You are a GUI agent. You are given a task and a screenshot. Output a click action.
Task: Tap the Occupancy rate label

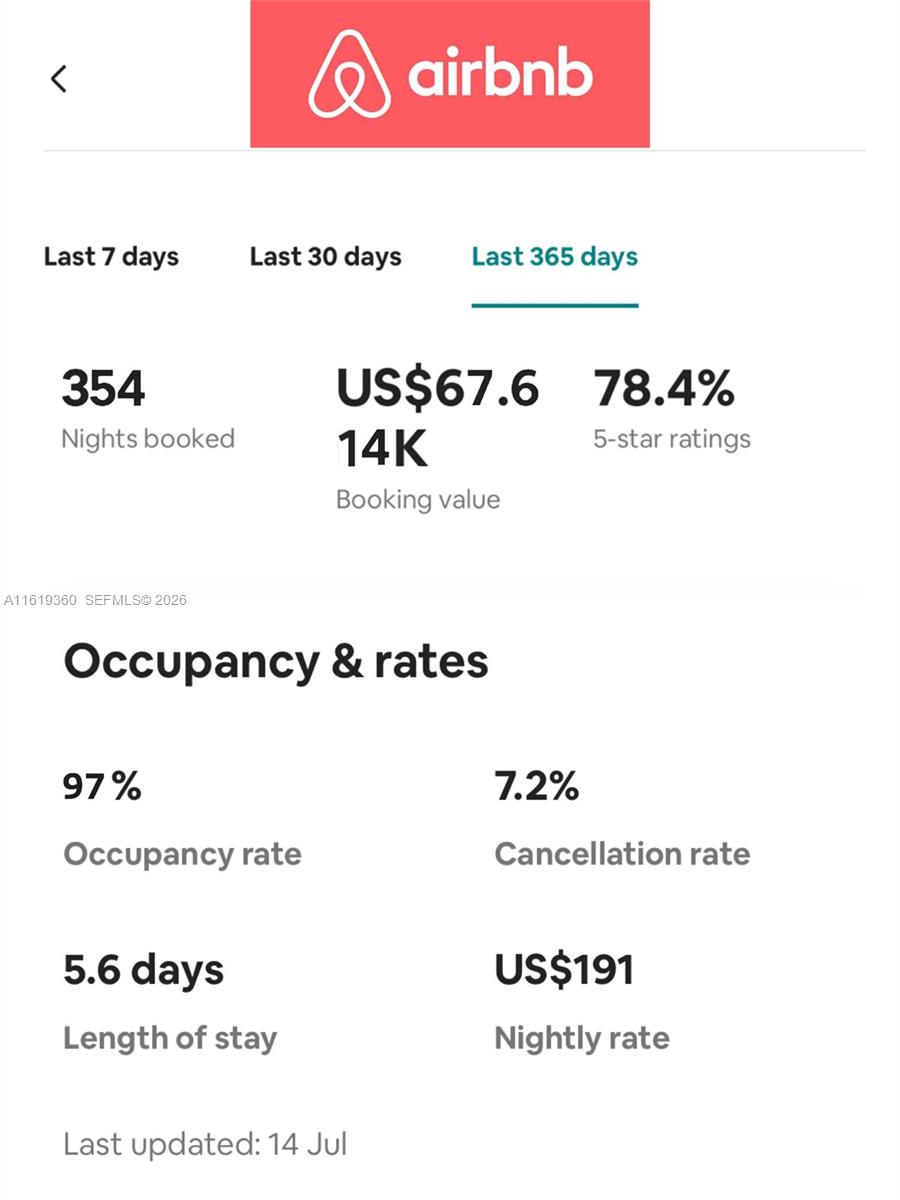pyautogui.click(x=182, y=854)
